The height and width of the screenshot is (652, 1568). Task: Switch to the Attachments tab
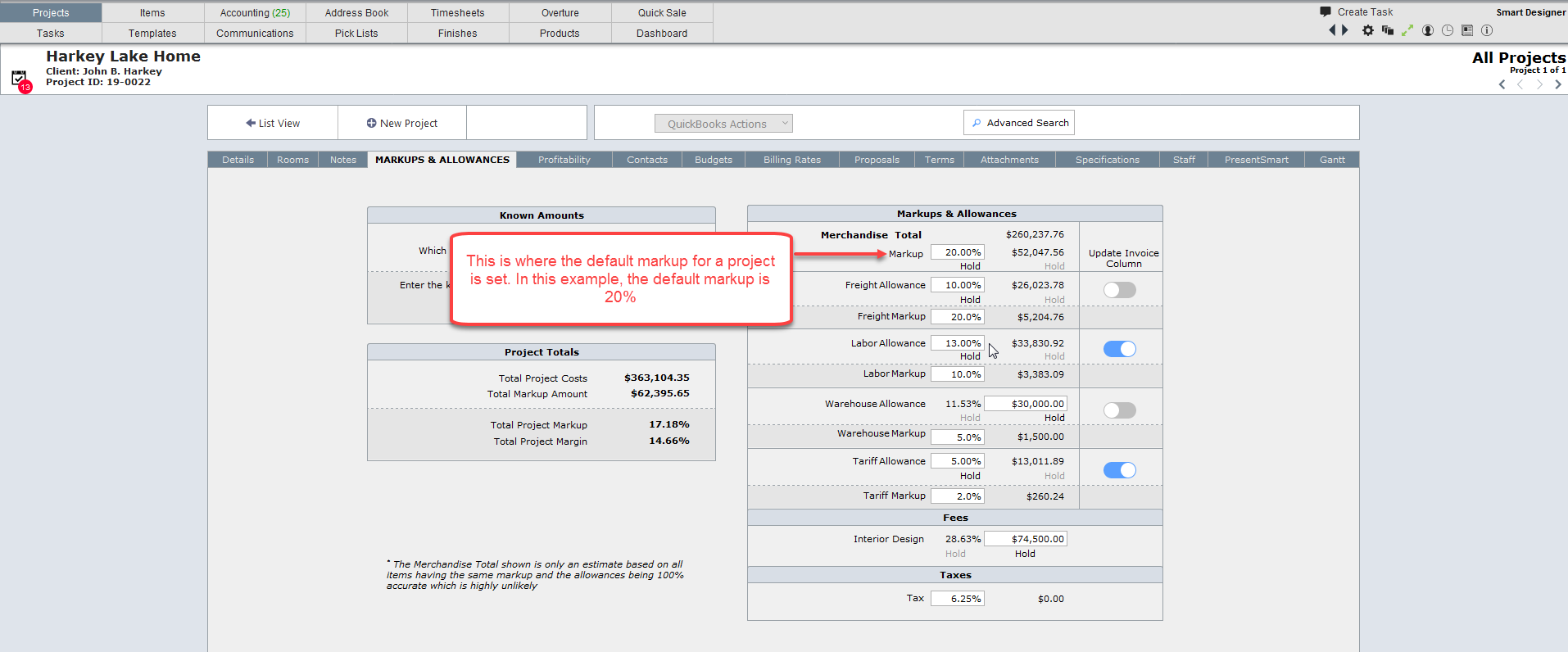(1009, 160)
